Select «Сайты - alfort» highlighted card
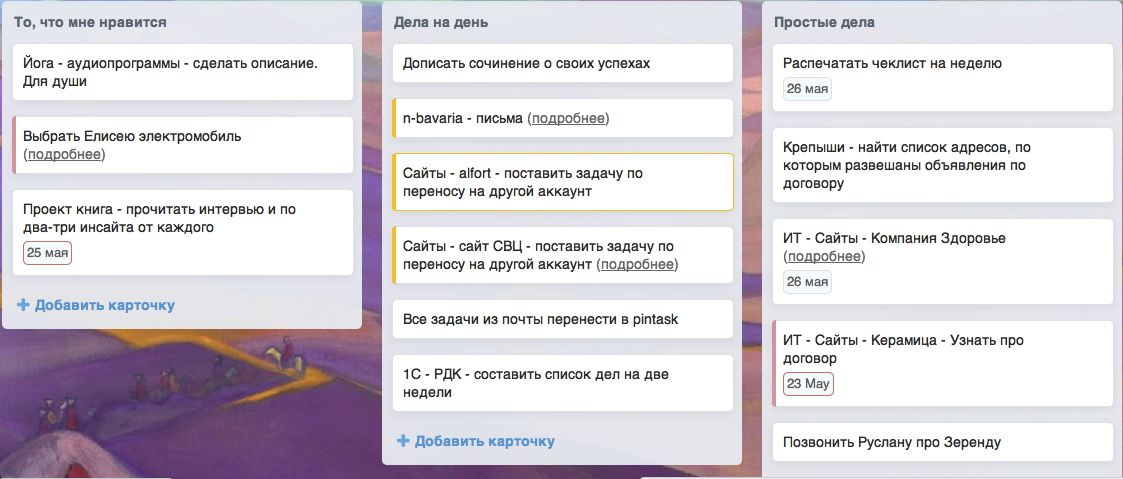Screen dimensions: 1123x479 click(x=562, y=182)
